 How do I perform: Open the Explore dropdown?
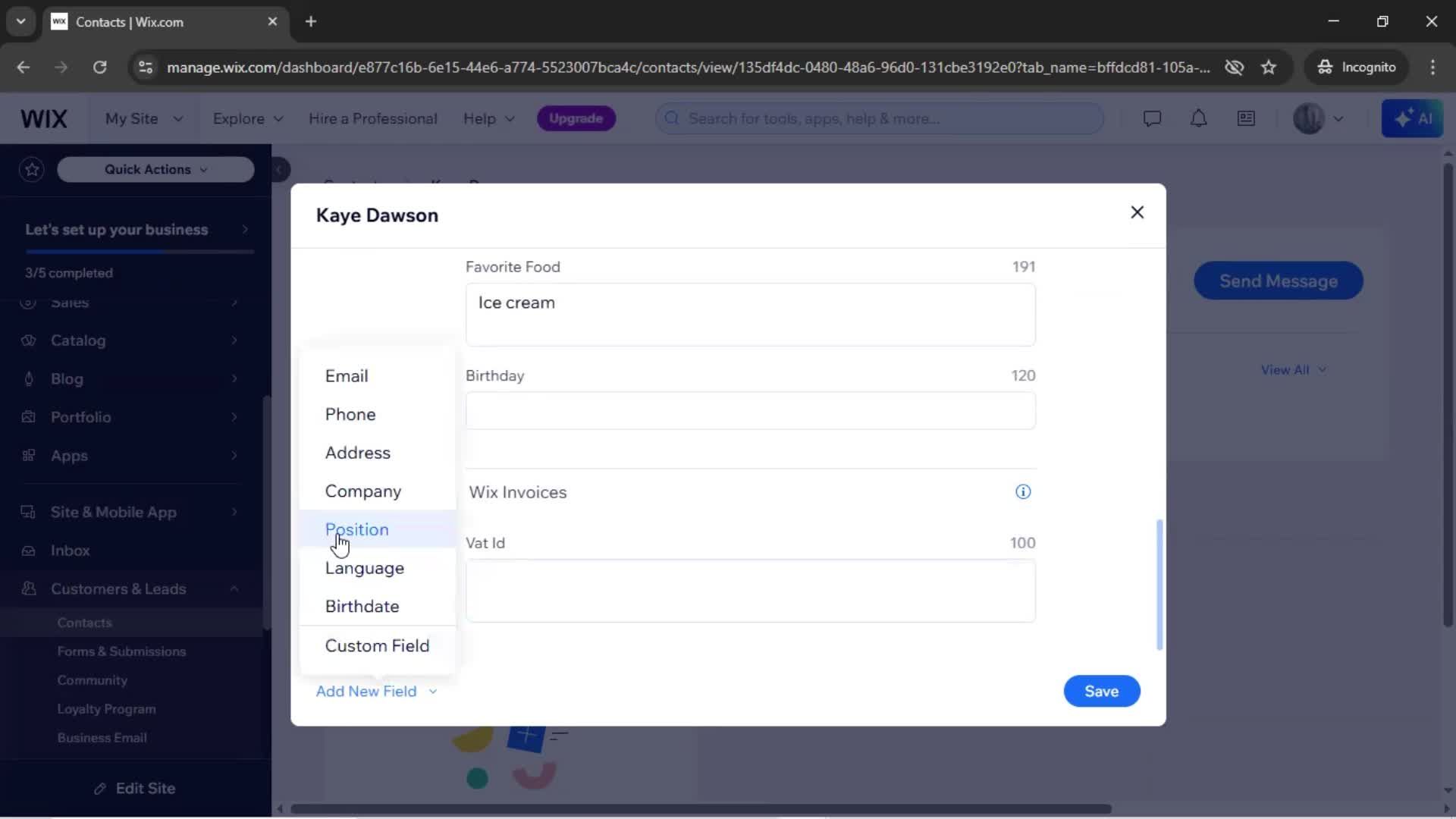point(248,119)
